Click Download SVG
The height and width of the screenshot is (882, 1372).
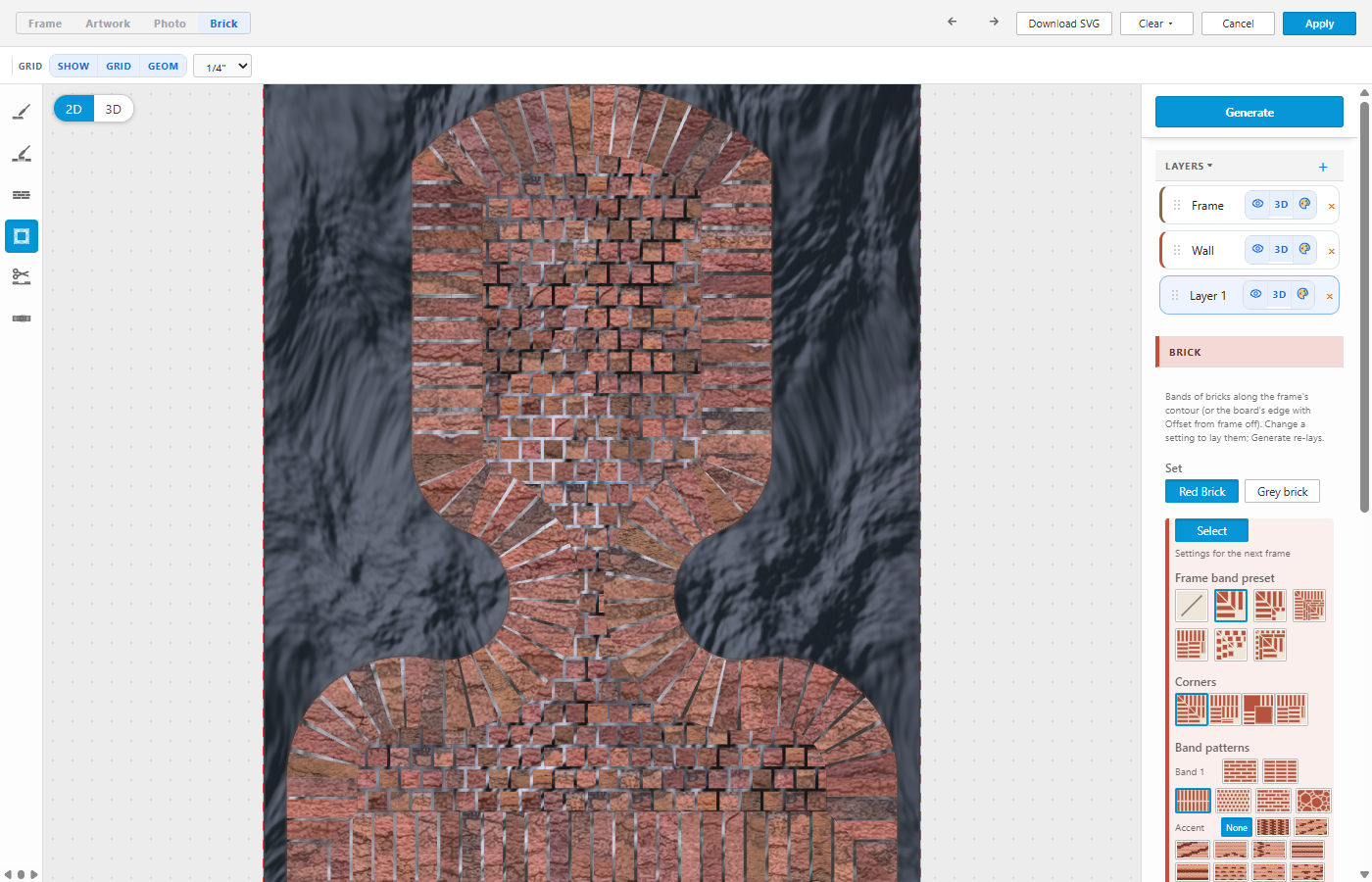click(1064, 24)
